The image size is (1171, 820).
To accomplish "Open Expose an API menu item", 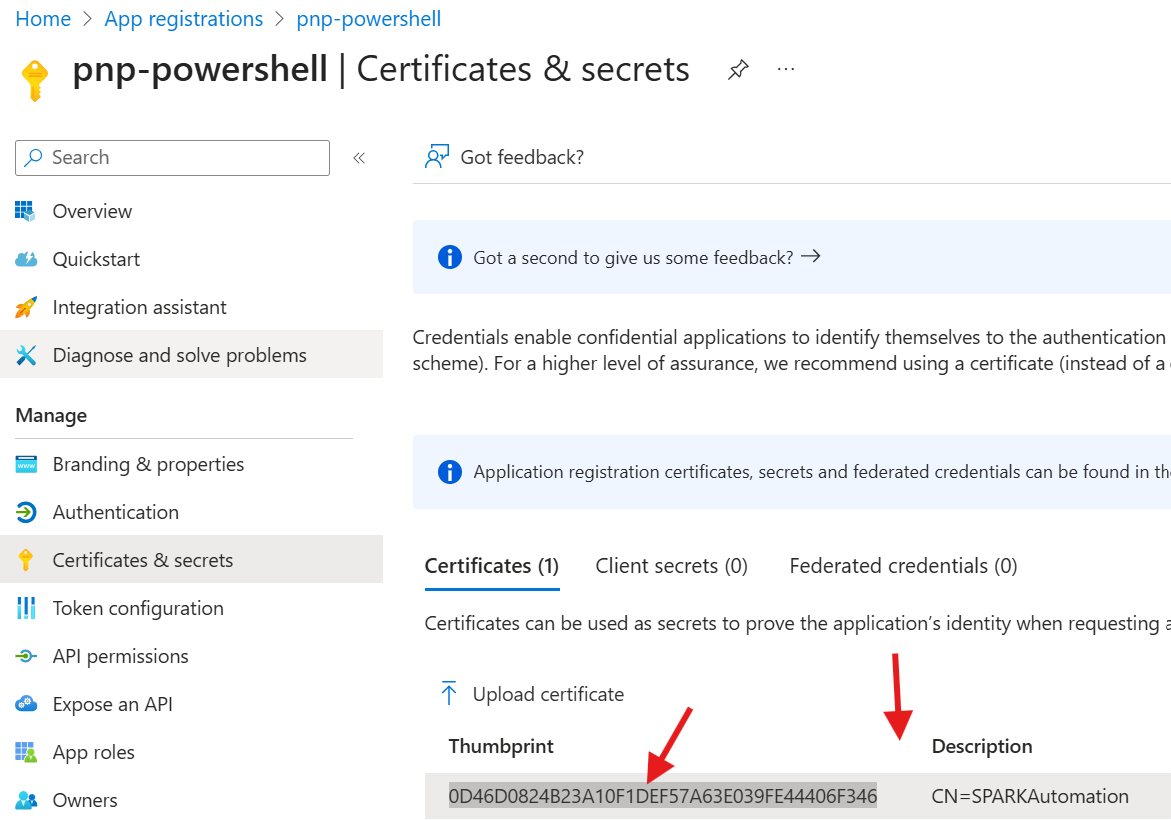I will (112, 704).
